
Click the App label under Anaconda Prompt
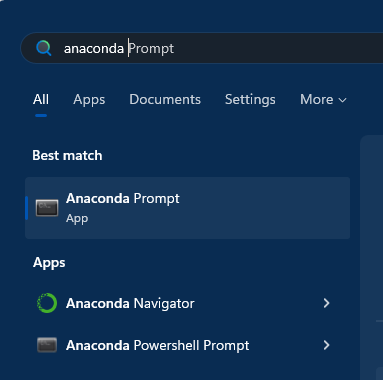(x=77, y=219)
